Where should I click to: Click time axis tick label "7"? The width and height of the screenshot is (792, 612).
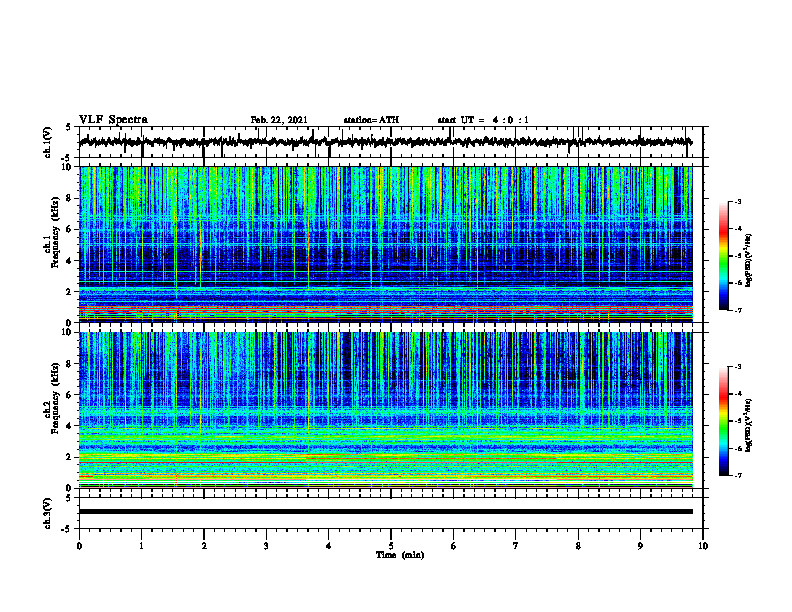coord(516,546)
